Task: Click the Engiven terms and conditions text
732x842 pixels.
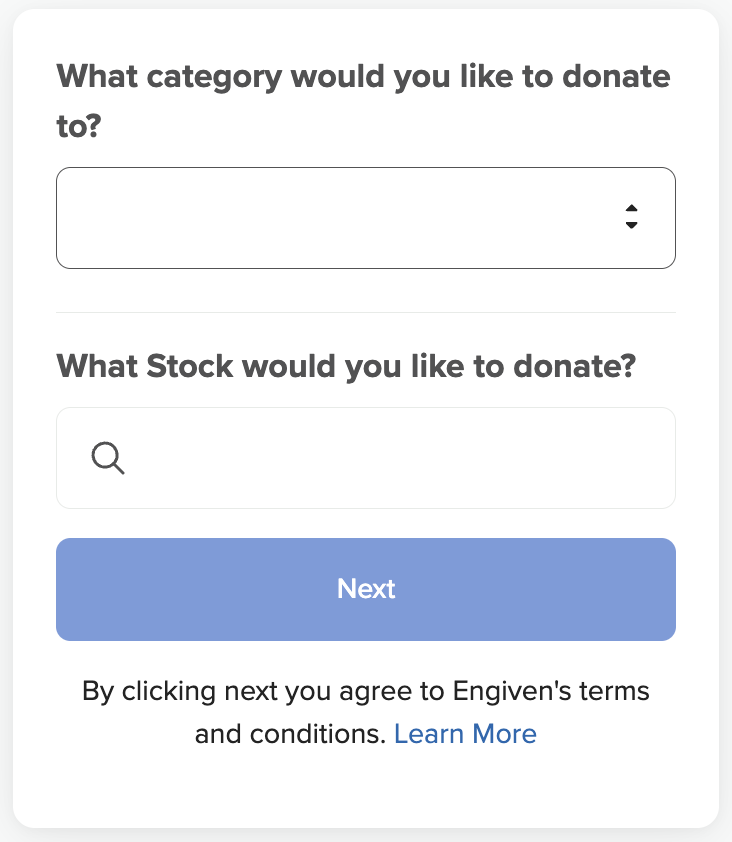Action: 366,692
